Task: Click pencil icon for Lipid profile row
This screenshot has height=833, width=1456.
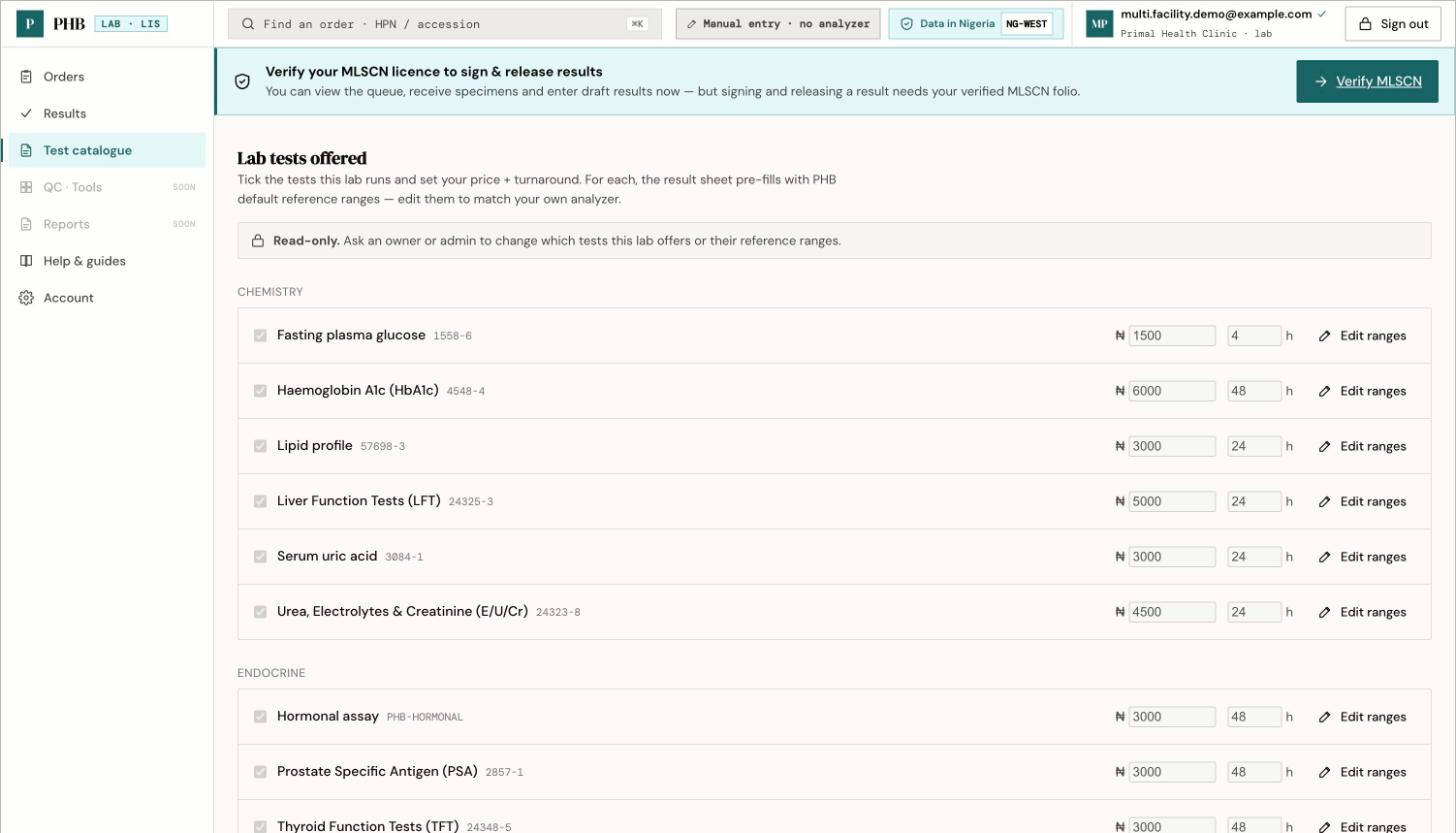Action: tap(1324, 447)
